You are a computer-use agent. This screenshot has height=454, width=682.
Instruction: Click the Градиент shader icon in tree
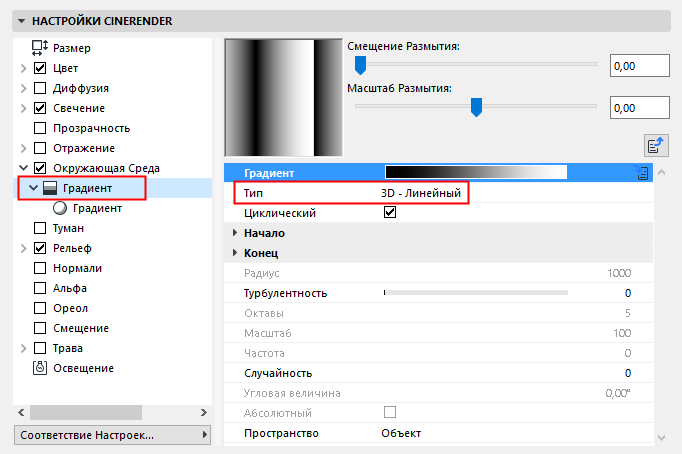pos(50,188)
